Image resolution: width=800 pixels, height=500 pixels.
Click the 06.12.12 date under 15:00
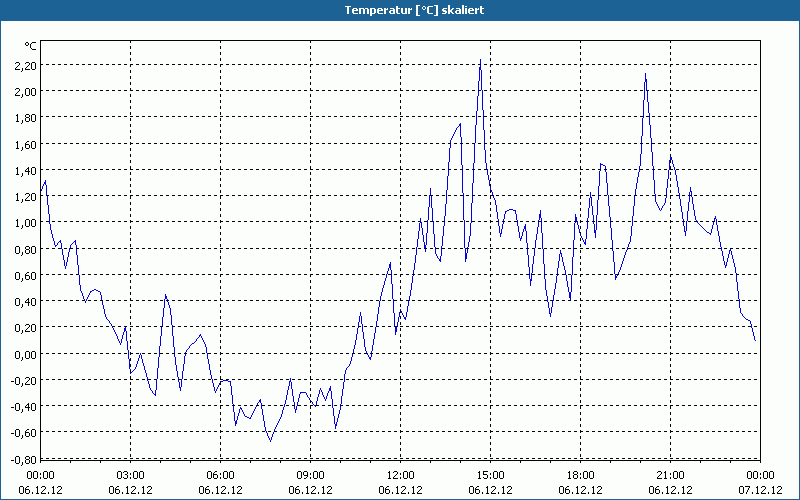pyautogui.click(x=490, y=490)
